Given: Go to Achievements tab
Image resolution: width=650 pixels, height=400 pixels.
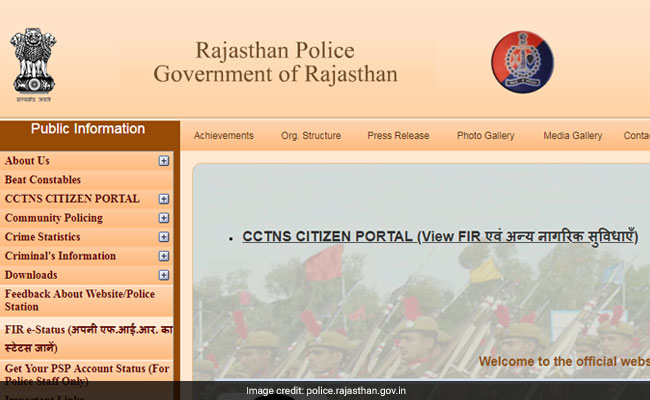Looking at the screenshot, I should coord(224,136).
